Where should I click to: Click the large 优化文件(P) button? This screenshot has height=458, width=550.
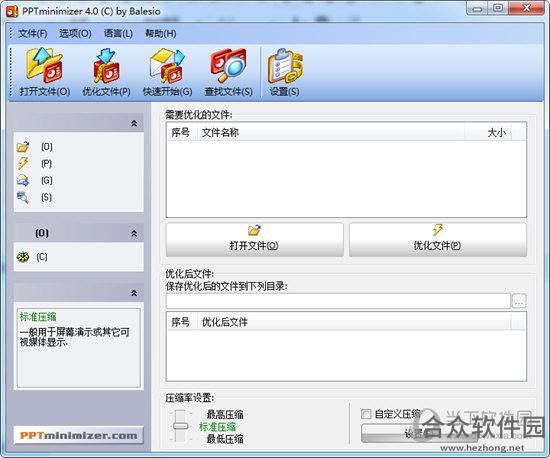pos(438,240)
